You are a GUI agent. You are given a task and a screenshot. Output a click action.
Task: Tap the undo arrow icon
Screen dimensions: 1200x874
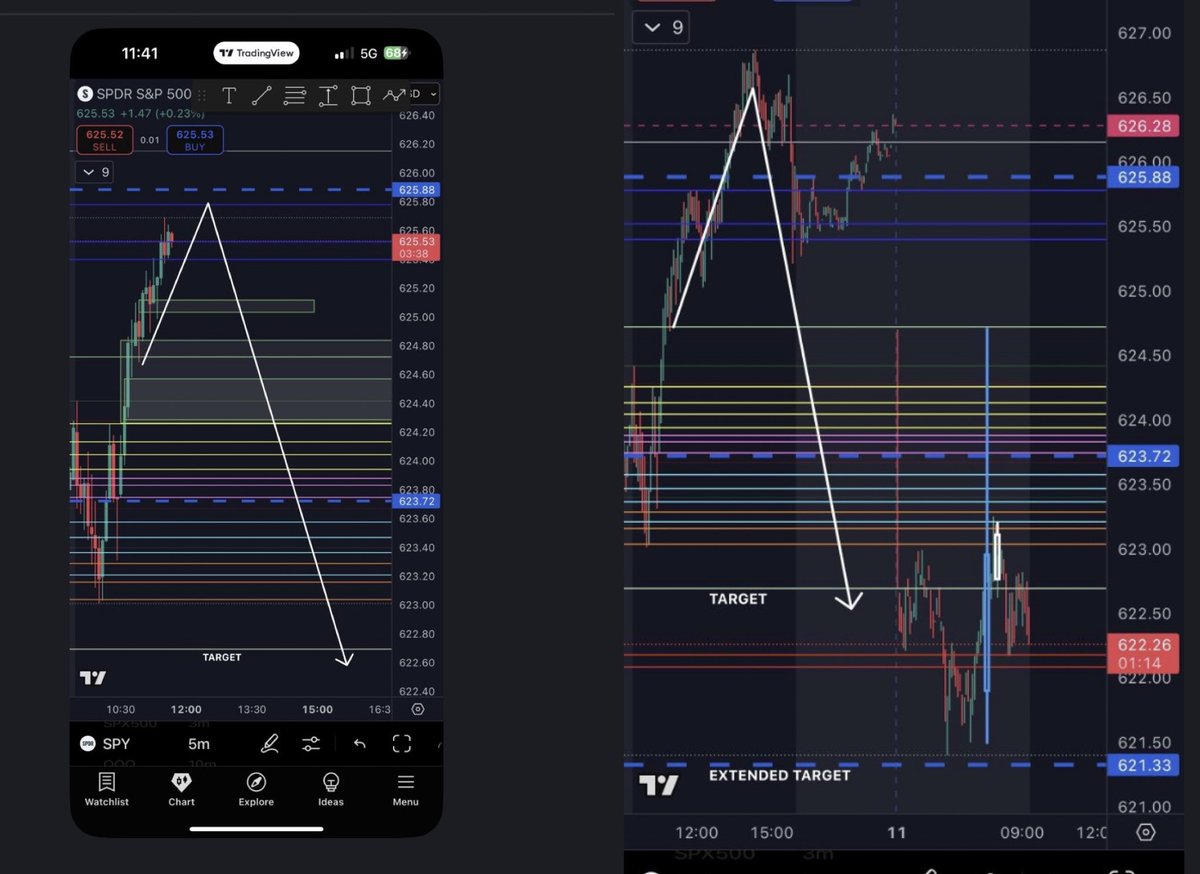(359, 743)
